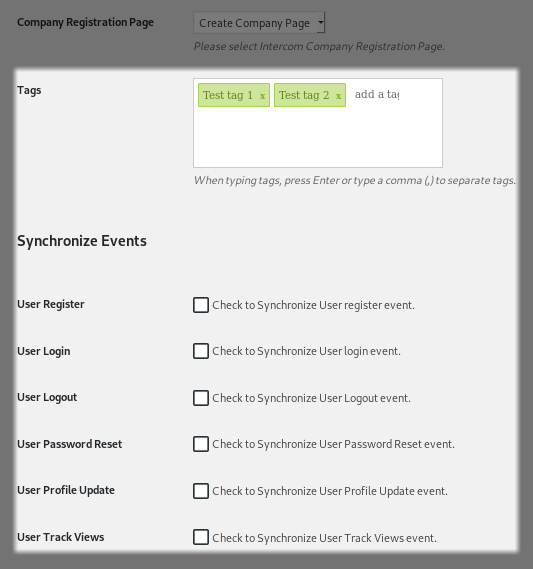533x569 pixels.
Task: Tick the User Profile Update checkbox
Action: pyautogui.click(x=201, y=491)
